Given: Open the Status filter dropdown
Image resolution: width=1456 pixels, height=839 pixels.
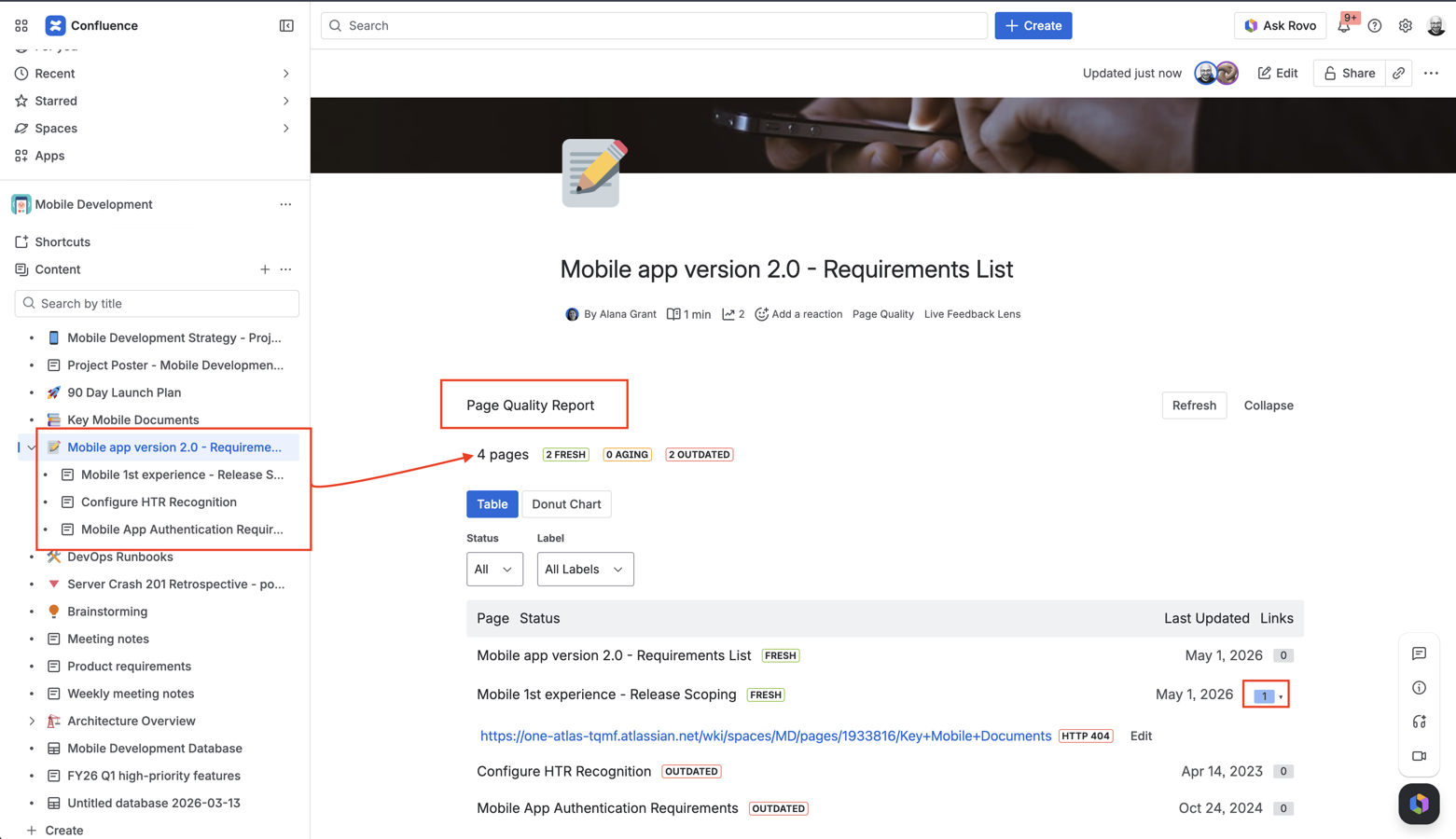Looking at the screenshot, I should (494, 569).
